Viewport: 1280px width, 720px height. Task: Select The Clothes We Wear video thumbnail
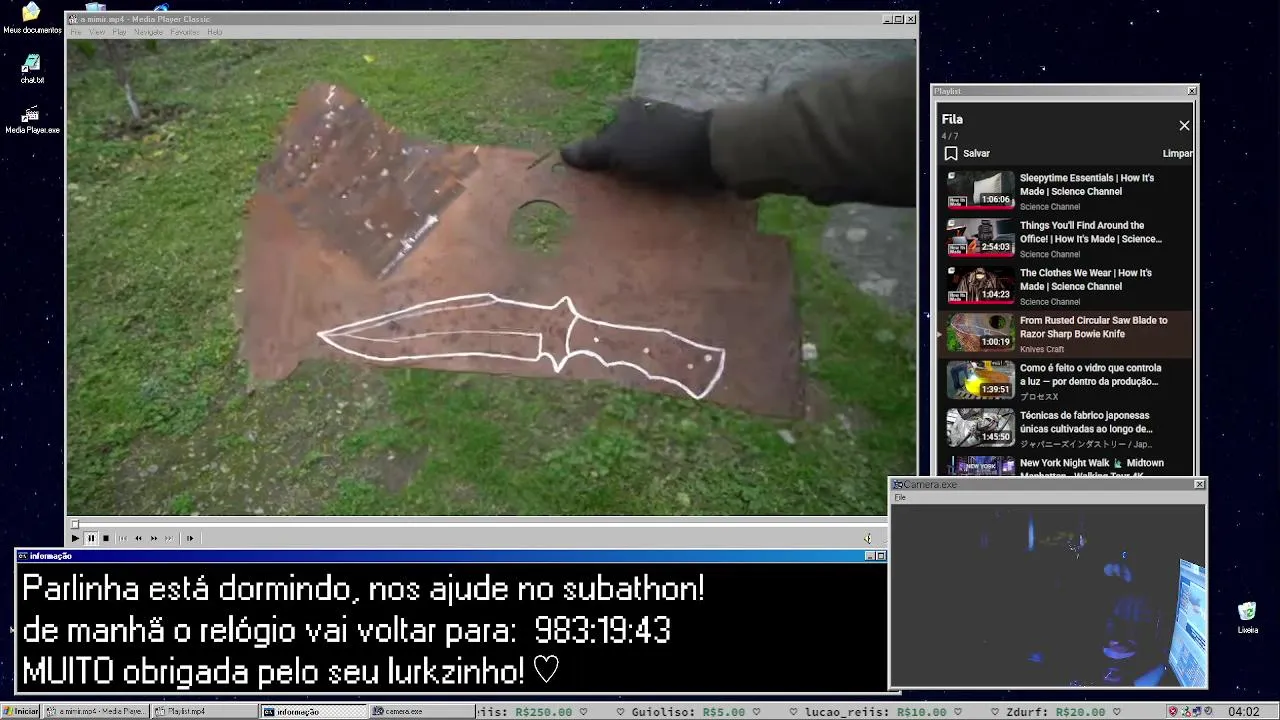click(981, 285)
